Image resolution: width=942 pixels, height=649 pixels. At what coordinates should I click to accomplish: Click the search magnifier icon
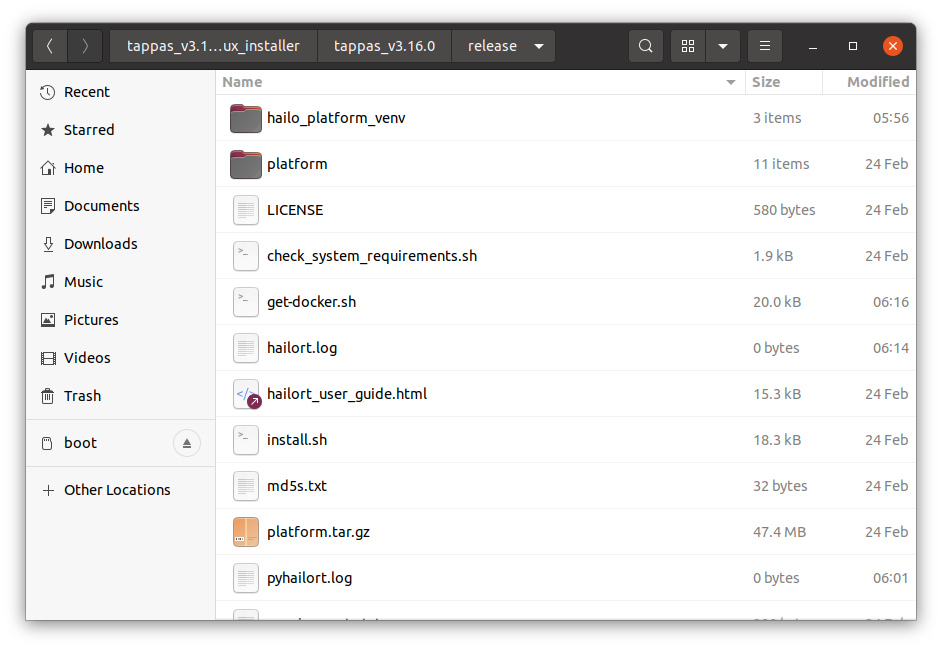click(646, 46)
